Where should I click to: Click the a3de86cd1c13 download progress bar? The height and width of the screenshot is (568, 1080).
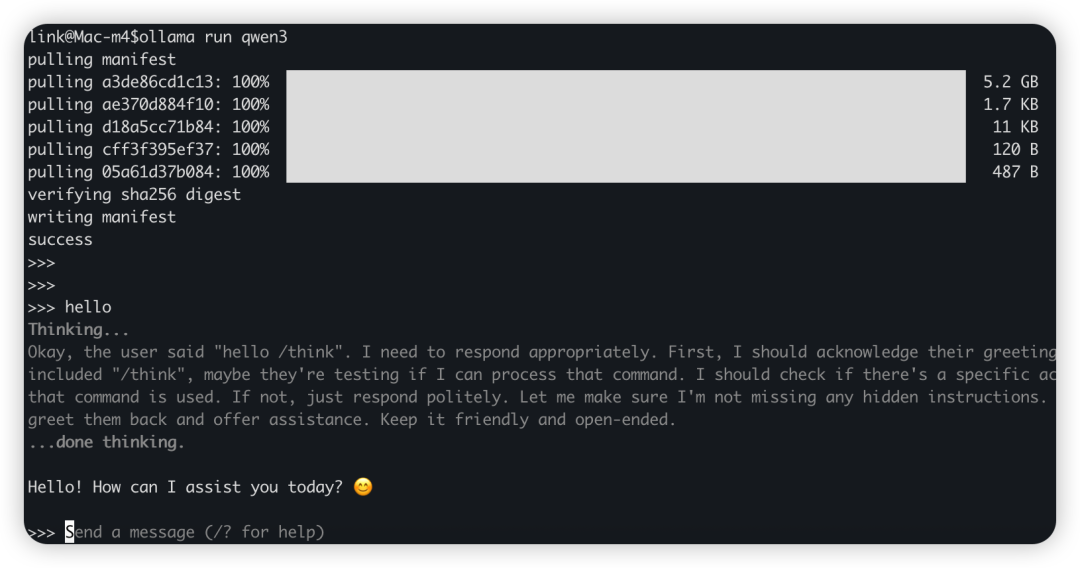pos(625,81)
